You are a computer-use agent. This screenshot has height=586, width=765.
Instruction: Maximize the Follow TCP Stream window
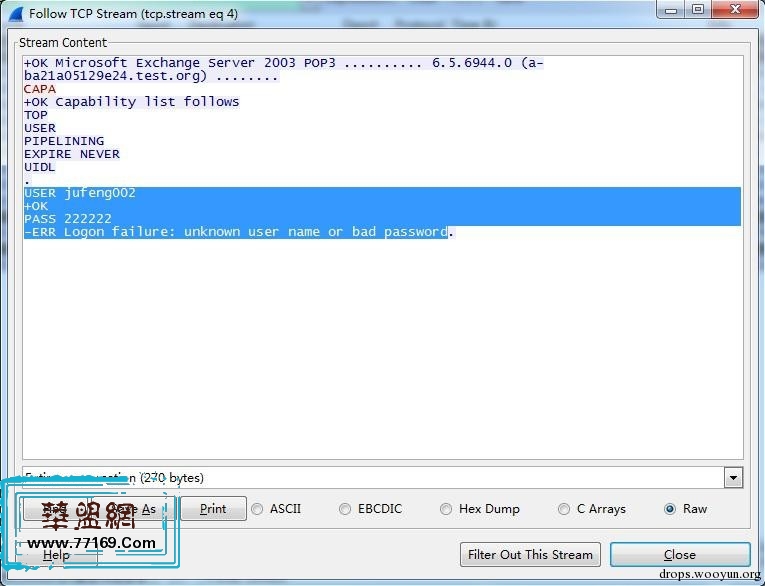(697, 11)
